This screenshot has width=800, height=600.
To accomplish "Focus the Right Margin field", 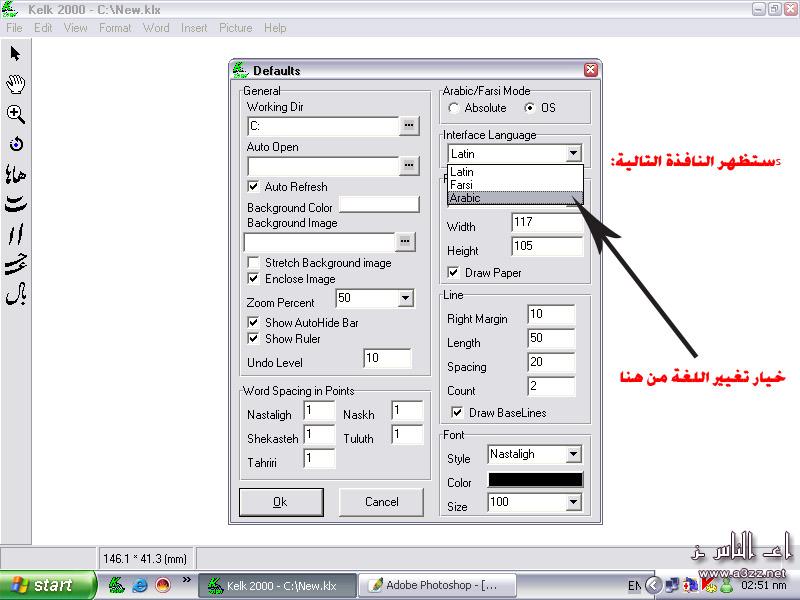I will click(552, 314).
